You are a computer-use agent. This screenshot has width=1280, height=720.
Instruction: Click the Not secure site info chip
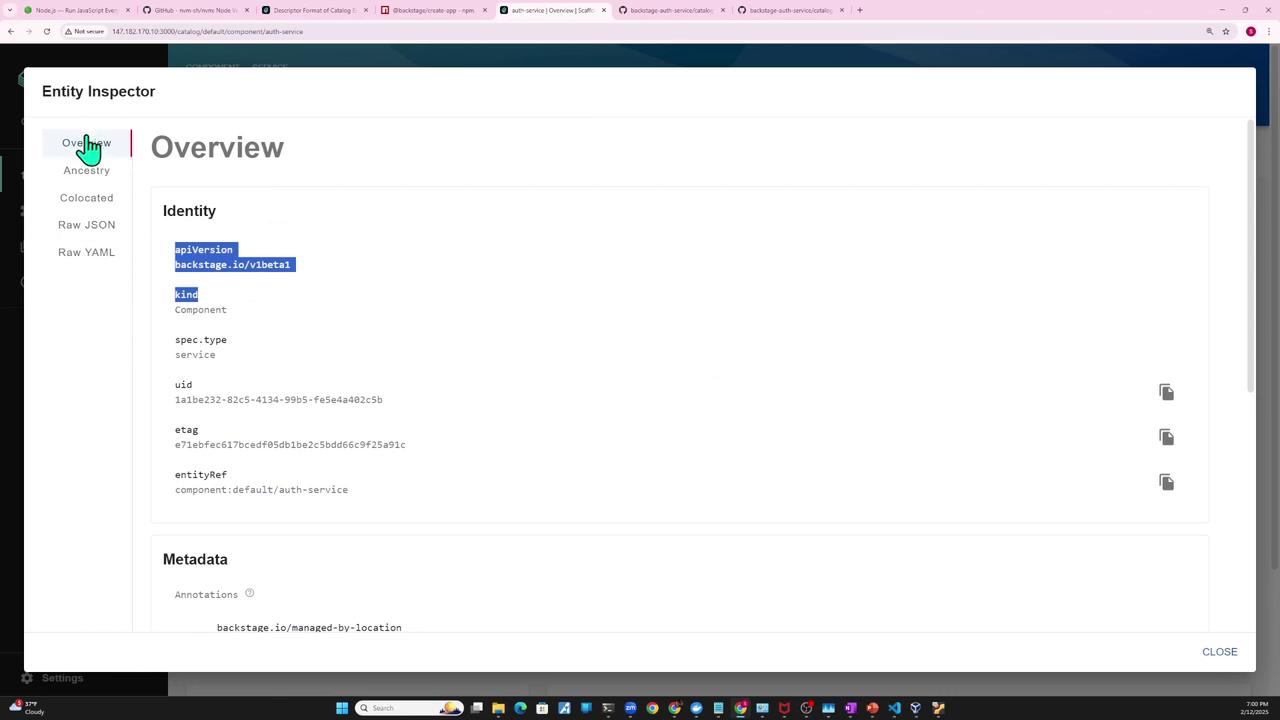[84, 31]
